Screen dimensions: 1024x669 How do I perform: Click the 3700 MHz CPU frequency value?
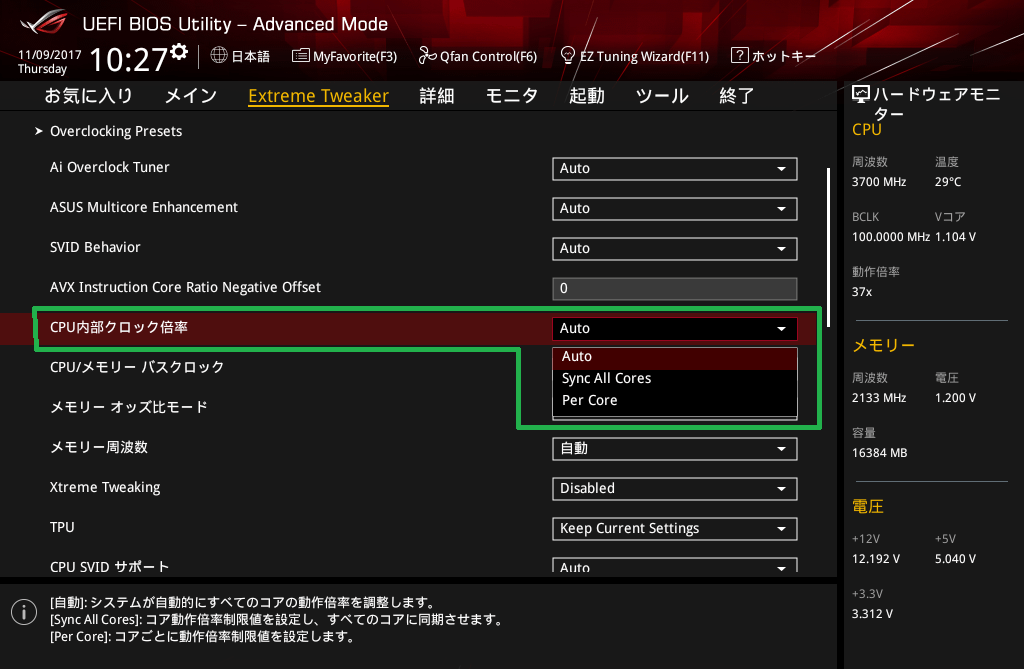pyautogui.click(x=878, y=182)
